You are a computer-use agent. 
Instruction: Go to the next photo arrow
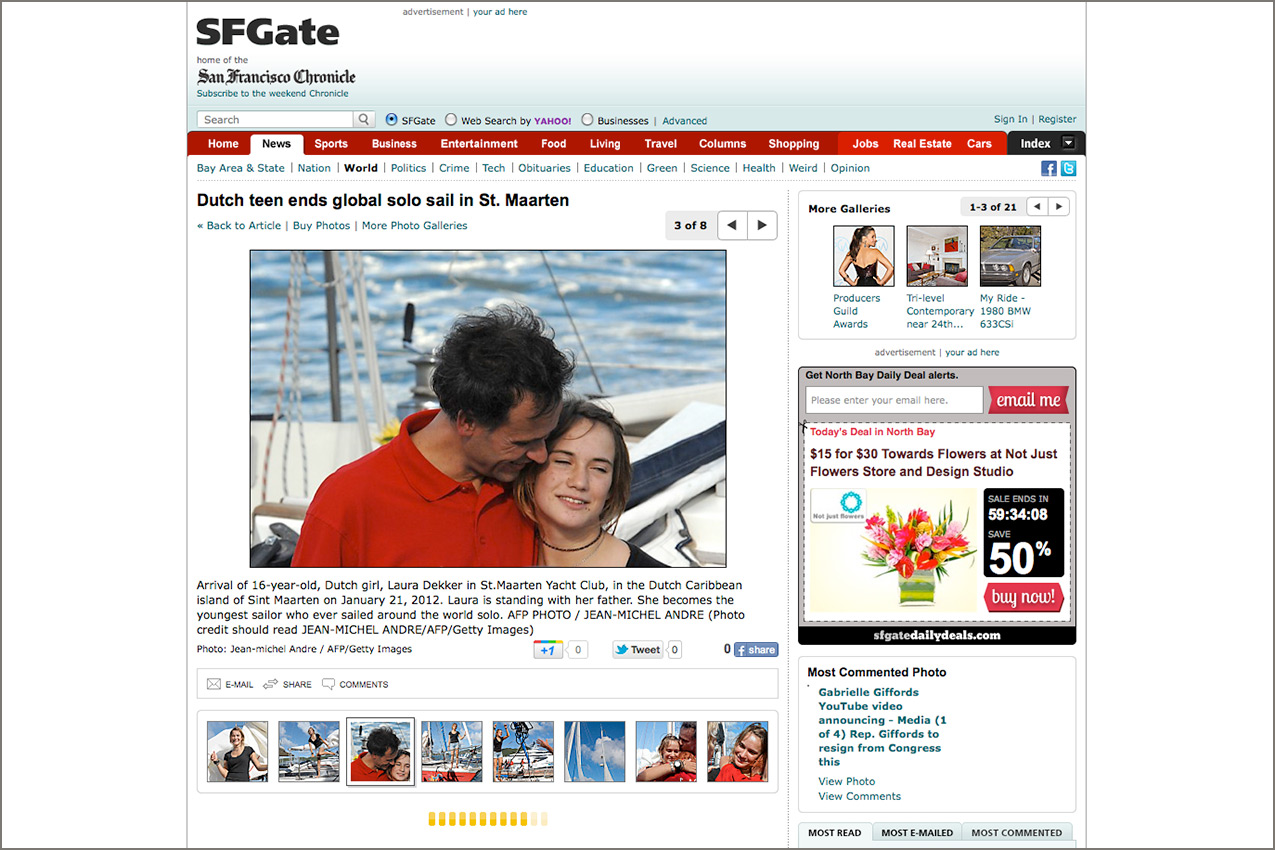coord(763,225)
